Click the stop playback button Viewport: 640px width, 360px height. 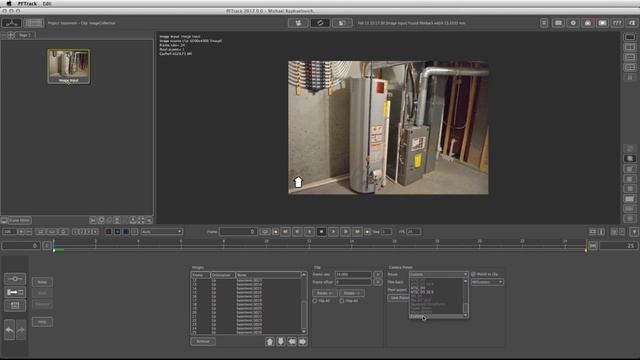pos(321,231)
